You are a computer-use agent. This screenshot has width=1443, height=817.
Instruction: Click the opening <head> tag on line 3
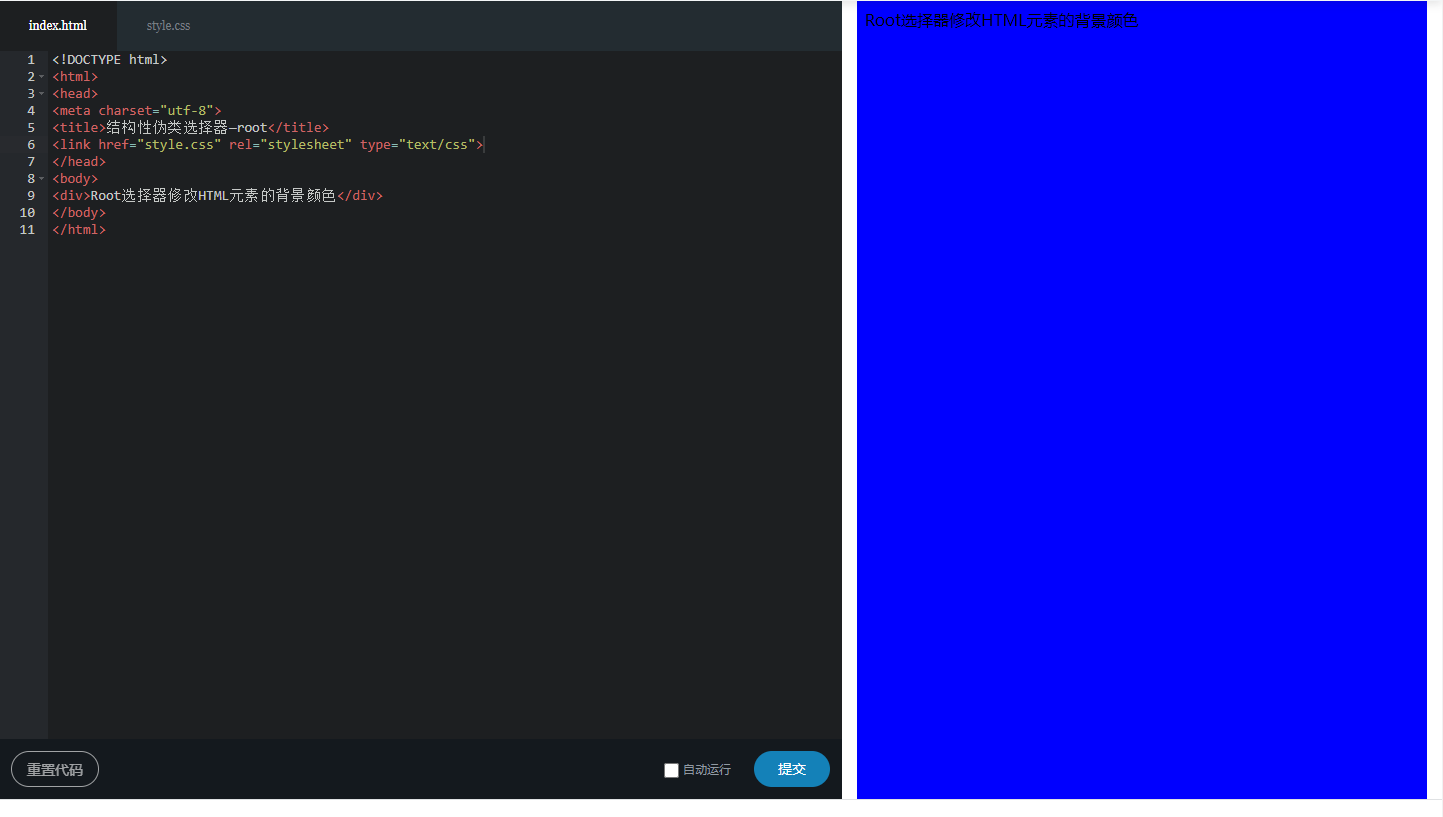(x=75, y=94)
